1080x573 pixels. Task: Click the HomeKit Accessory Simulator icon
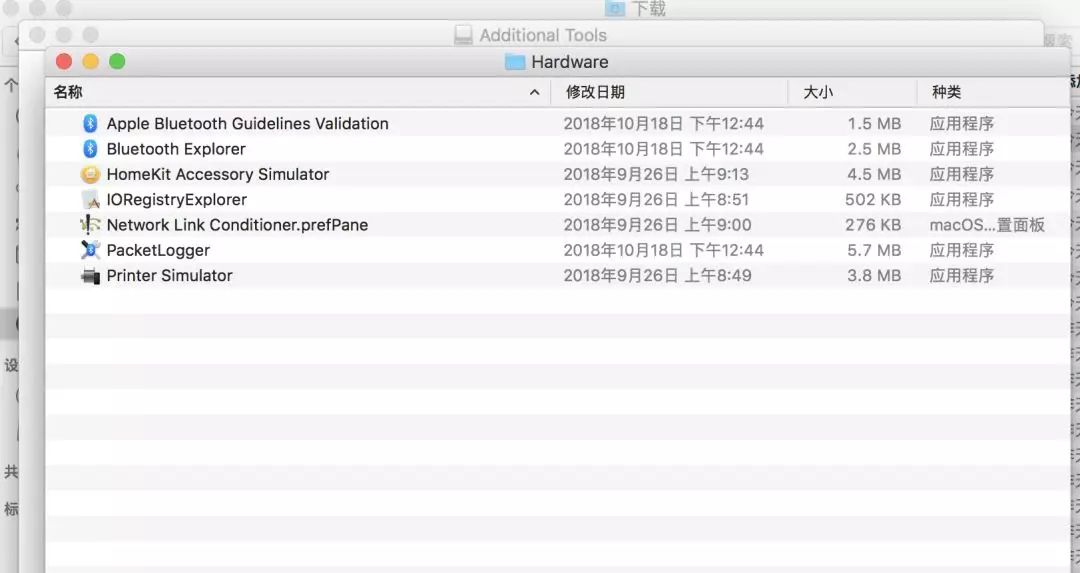click(x=90, y=174)
